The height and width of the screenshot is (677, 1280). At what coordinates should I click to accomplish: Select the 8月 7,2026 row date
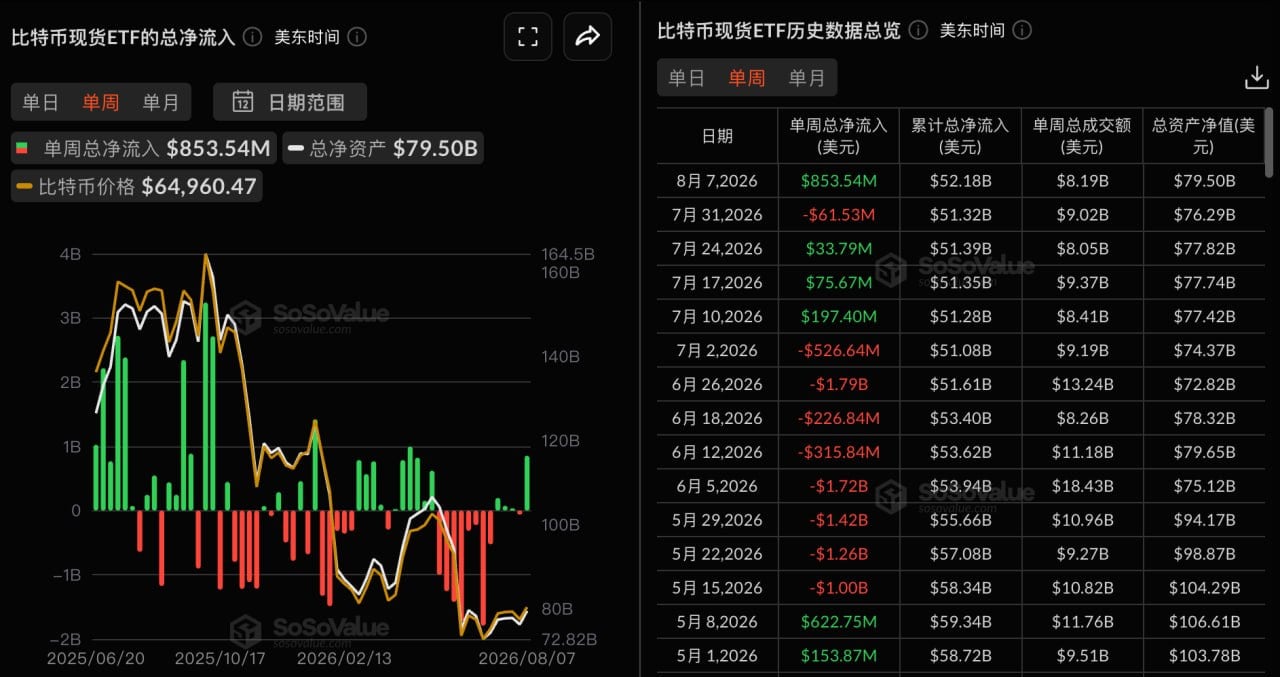[717, 181]
